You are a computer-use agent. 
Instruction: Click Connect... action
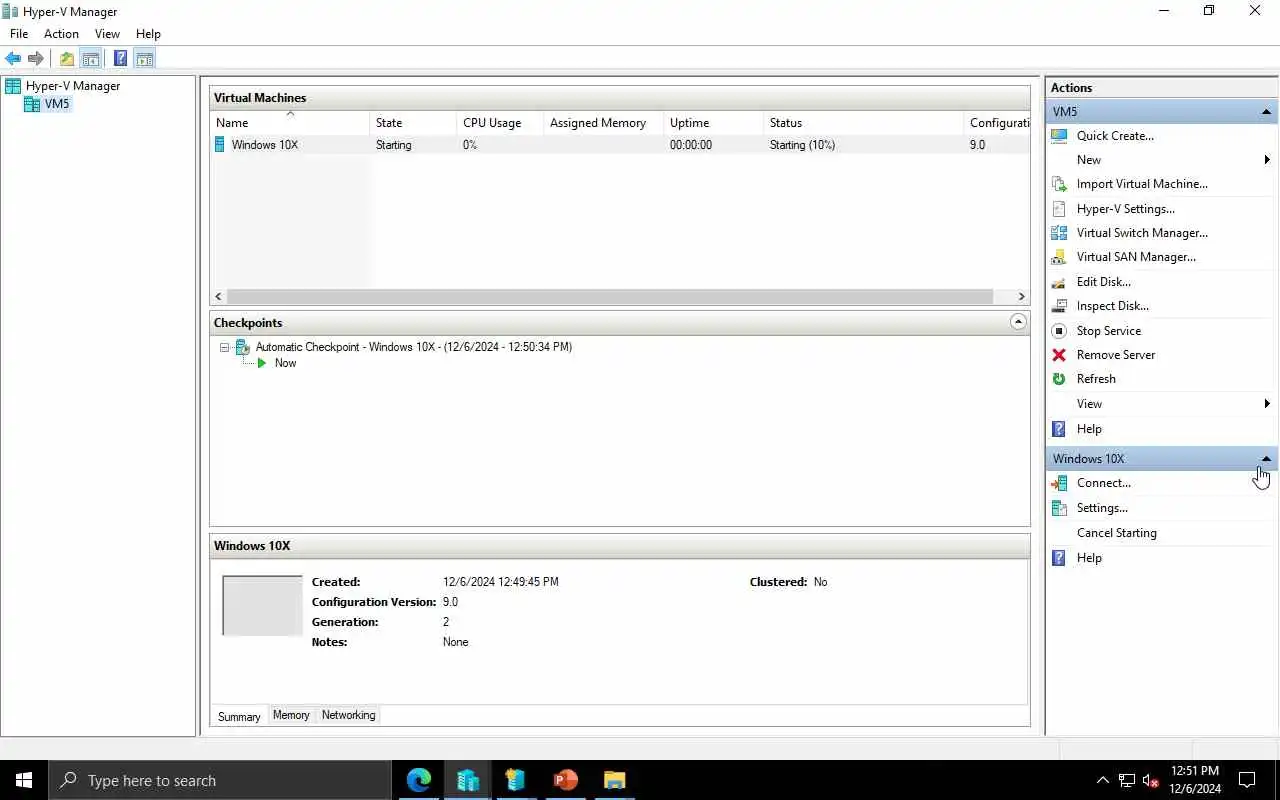pyautogui.click(x=1104, y=483)
